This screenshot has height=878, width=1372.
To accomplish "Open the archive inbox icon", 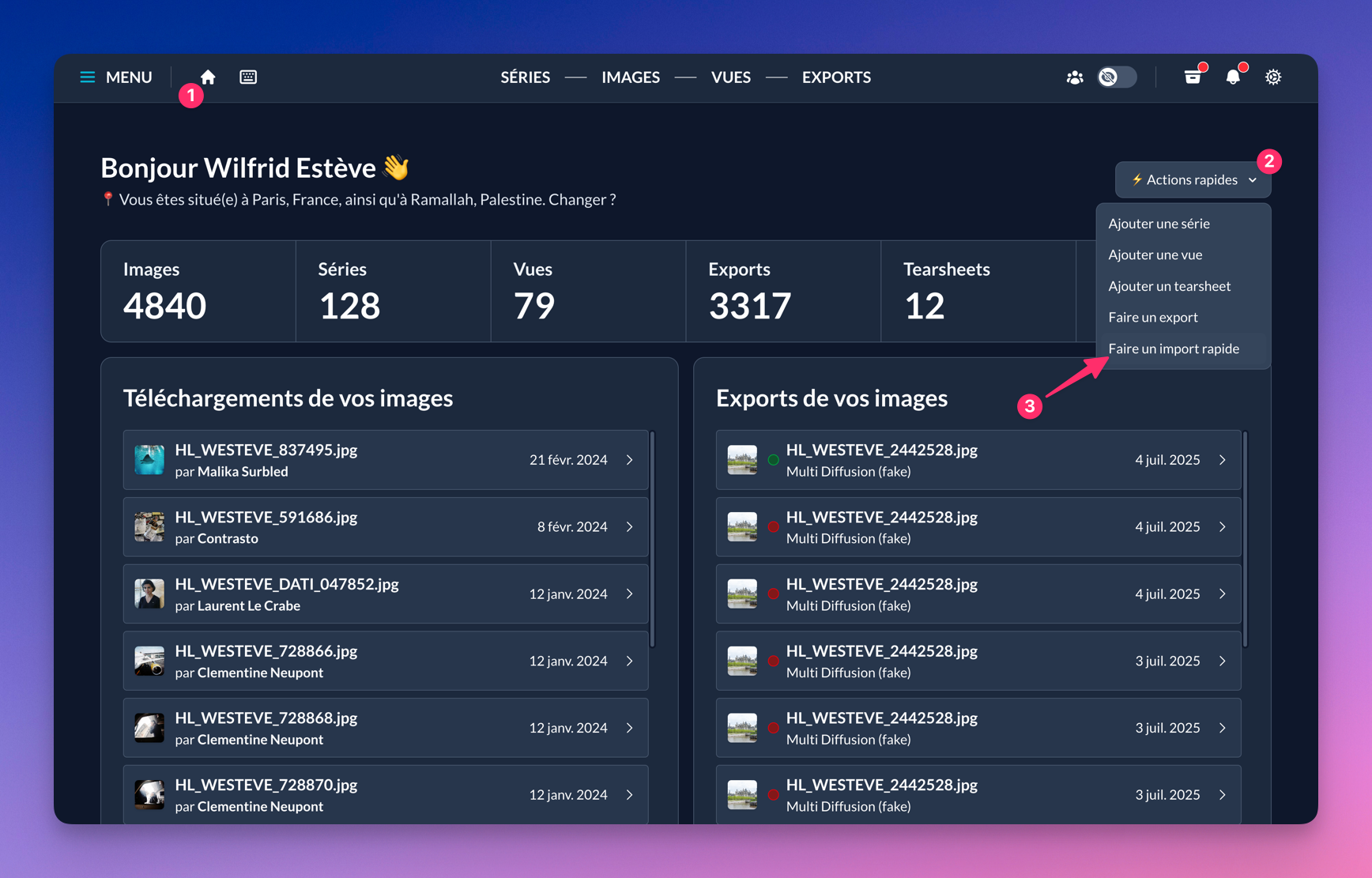I will point(1193,77).
